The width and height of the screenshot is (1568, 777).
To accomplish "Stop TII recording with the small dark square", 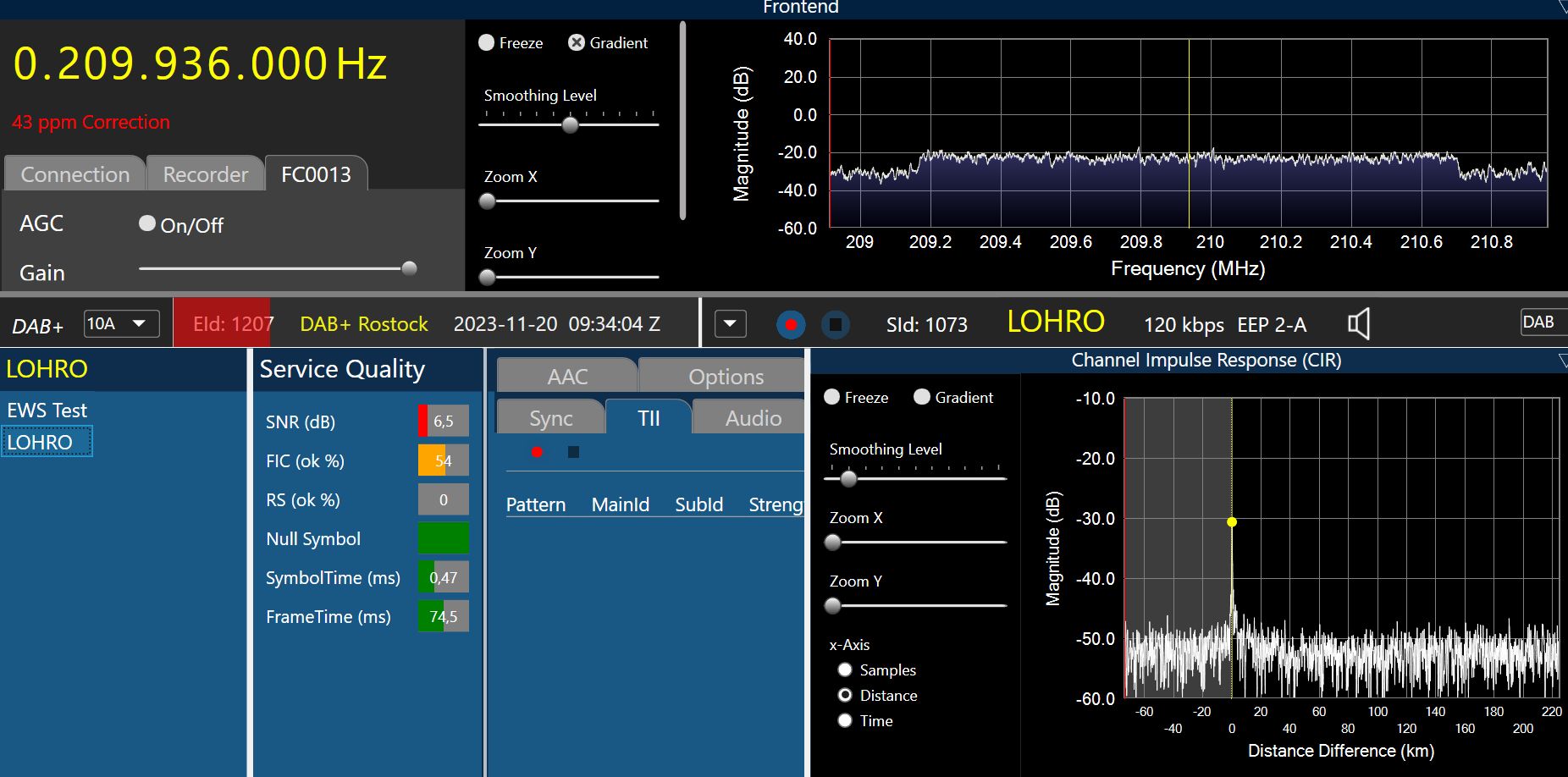I will point(573,452).
